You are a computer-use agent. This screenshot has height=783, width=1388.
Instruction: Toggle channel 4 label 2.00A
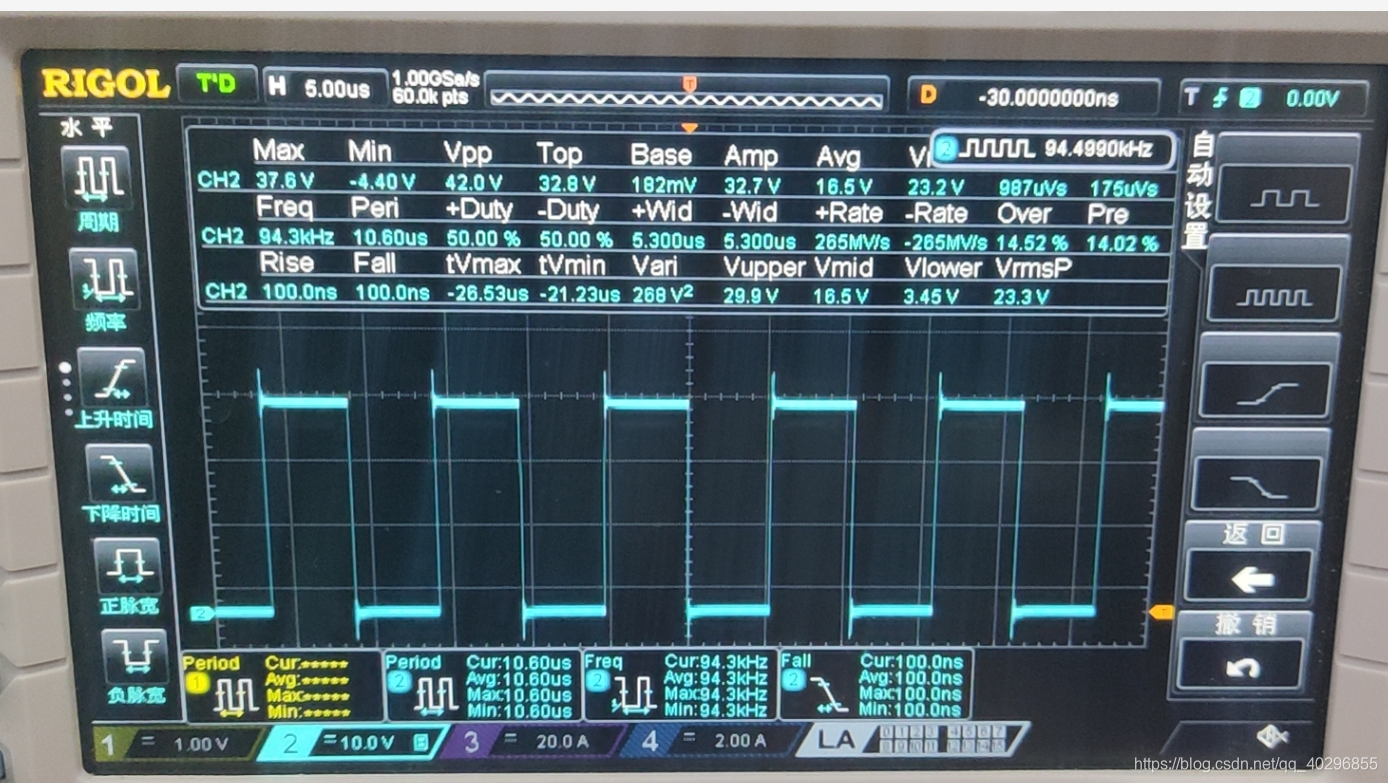click(x=708, y=741)
